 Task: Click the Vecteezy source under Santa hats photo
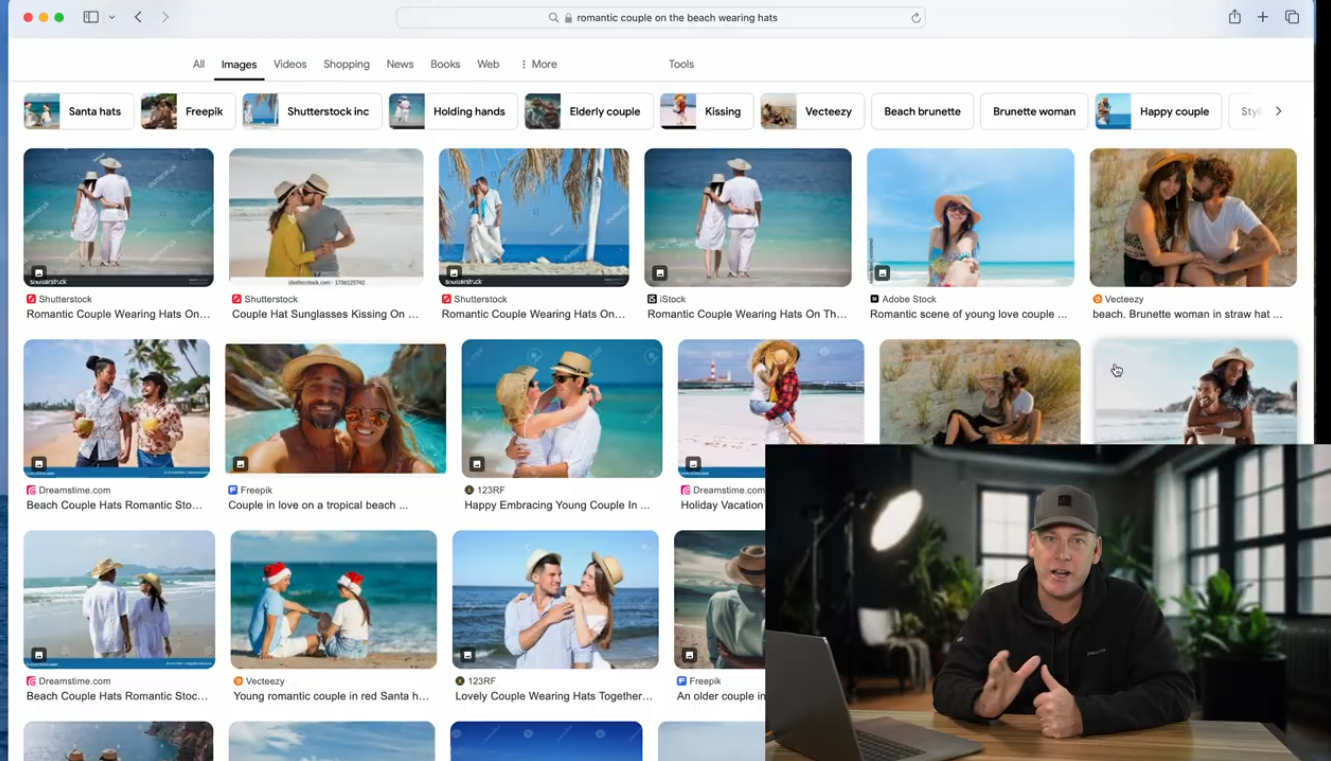pos(265,681)
